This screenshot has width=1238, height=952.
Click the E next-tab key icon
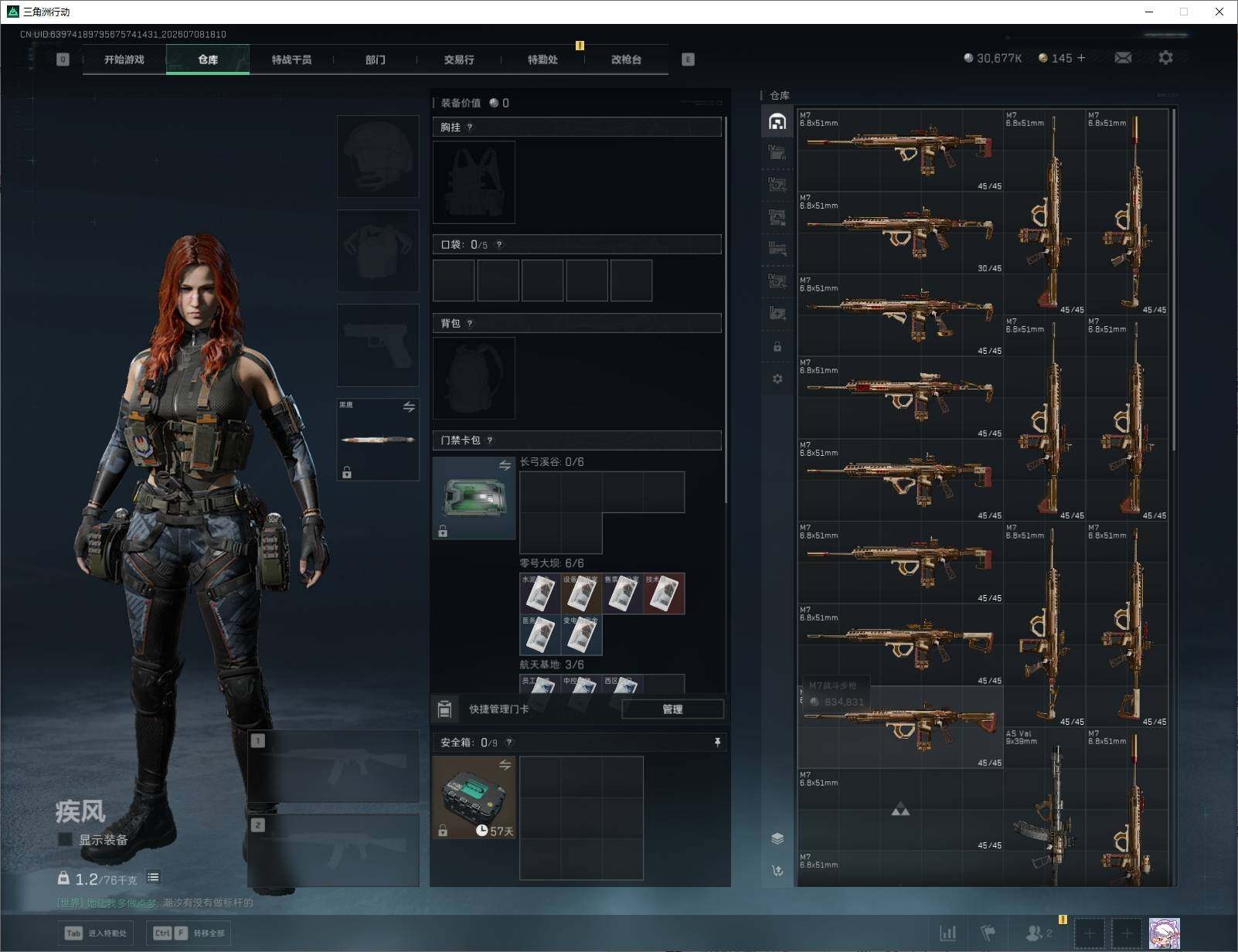click(688, 59)
